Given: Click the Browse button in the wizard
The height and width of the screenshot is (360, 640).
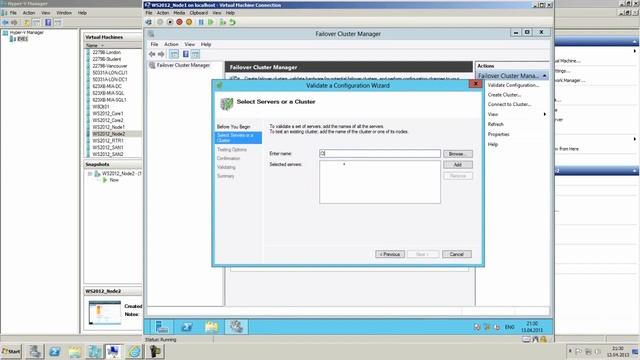Looking at the screenshot, I should [x=458, y=154].
